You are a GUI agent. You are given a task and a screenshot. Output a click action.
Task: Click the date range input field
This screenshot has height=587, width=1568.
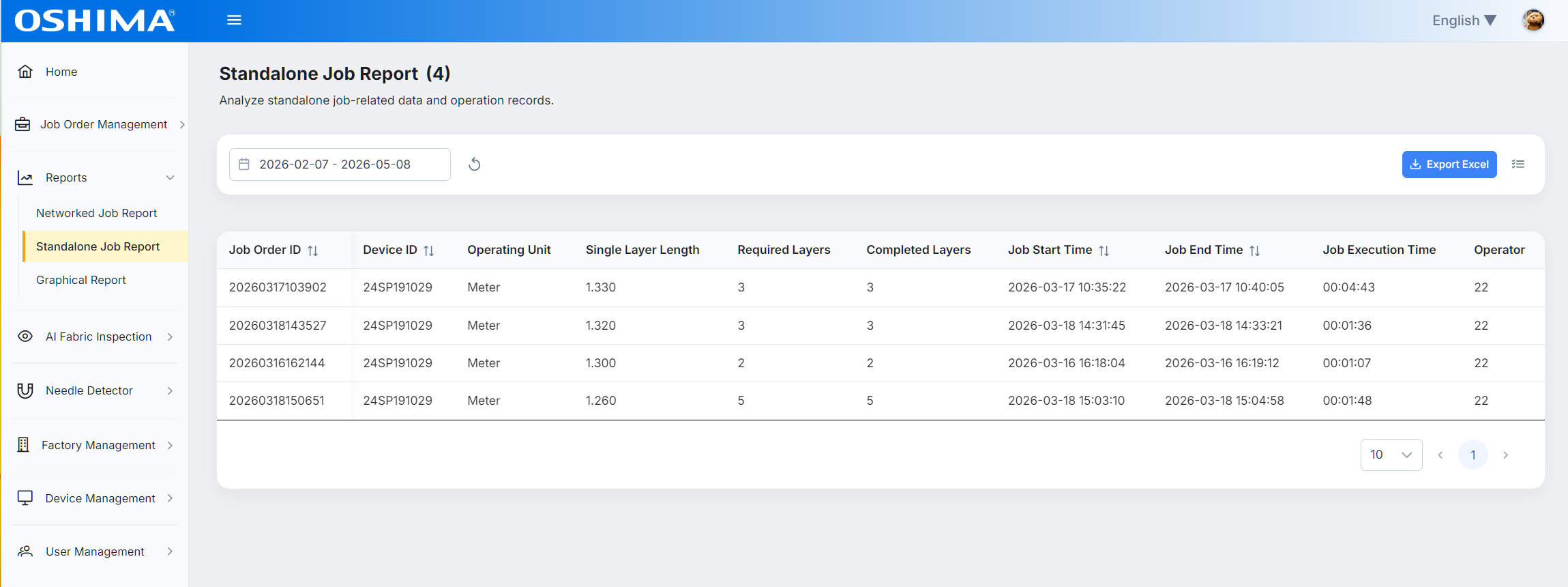point(340,164)
